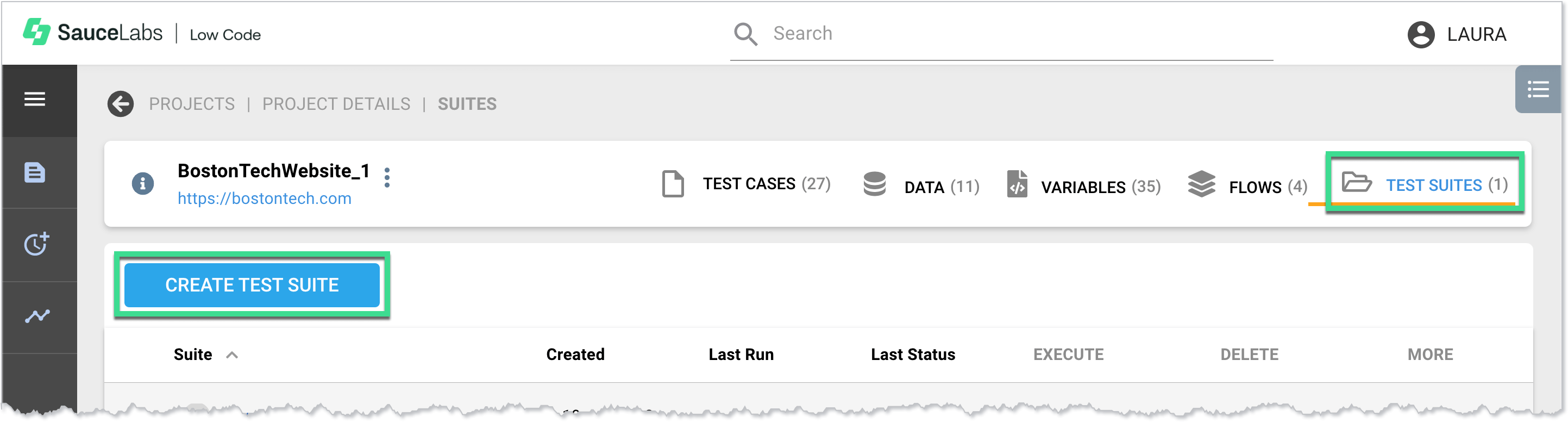Open the https://bostontech.com link

point(264,198)
